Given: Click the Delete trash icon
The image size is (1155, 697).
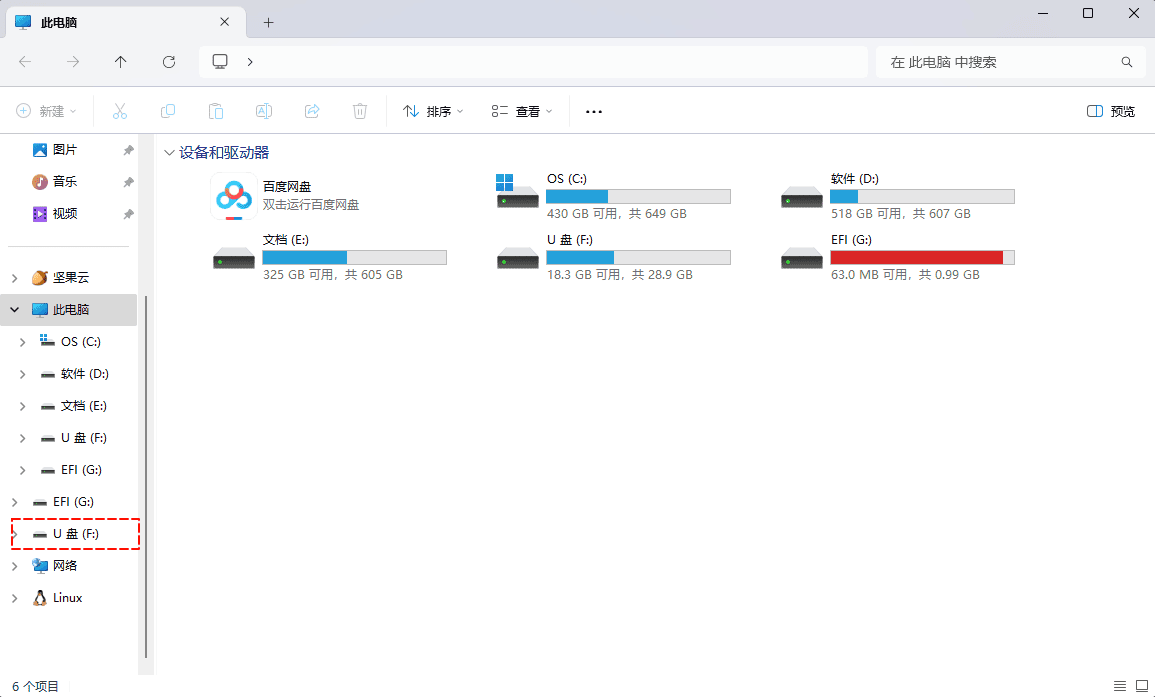Looking at the screenshot, I should coord(360,111).
